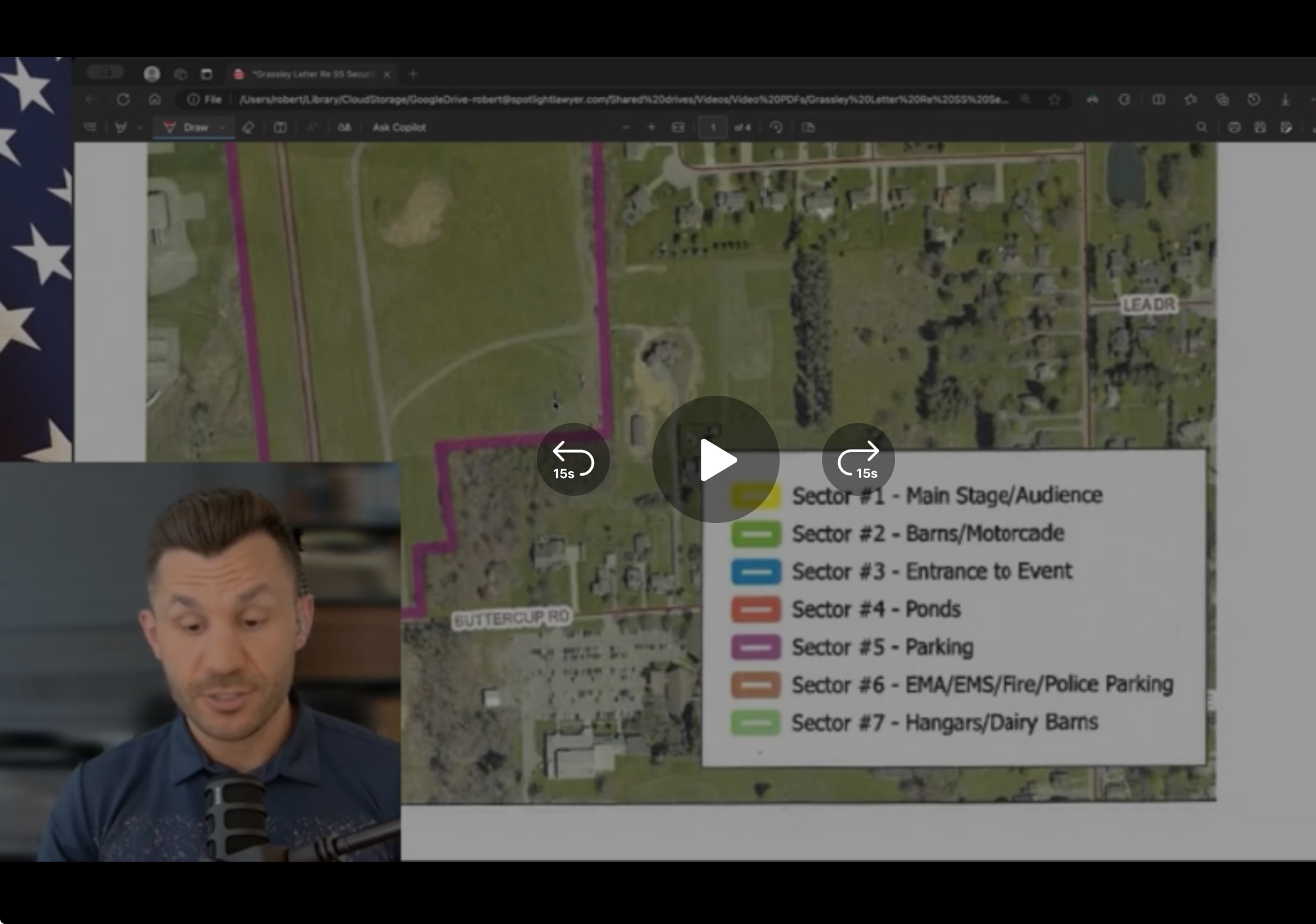The height and width of the screenshot is (924, 1316).
Task: Open the downloads arrow icon
Action: pyautogui.click(x=1286, y=99)
